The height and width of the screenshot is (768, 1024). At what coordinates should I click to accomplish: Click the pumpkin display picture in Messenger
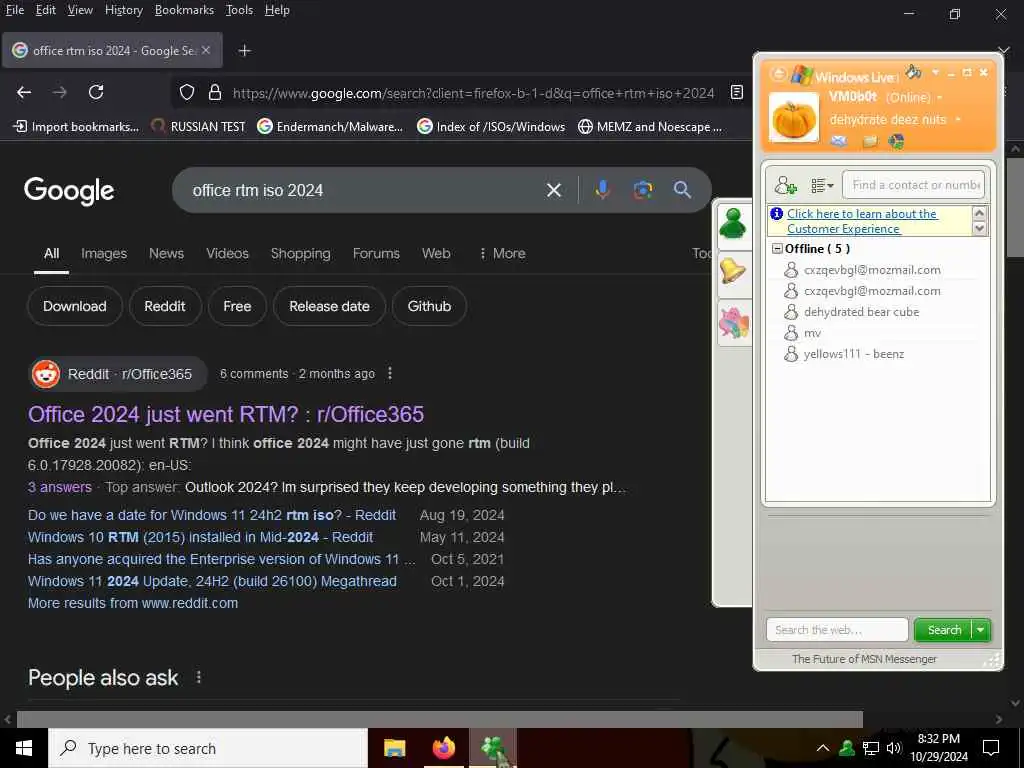tap(793, 118)
